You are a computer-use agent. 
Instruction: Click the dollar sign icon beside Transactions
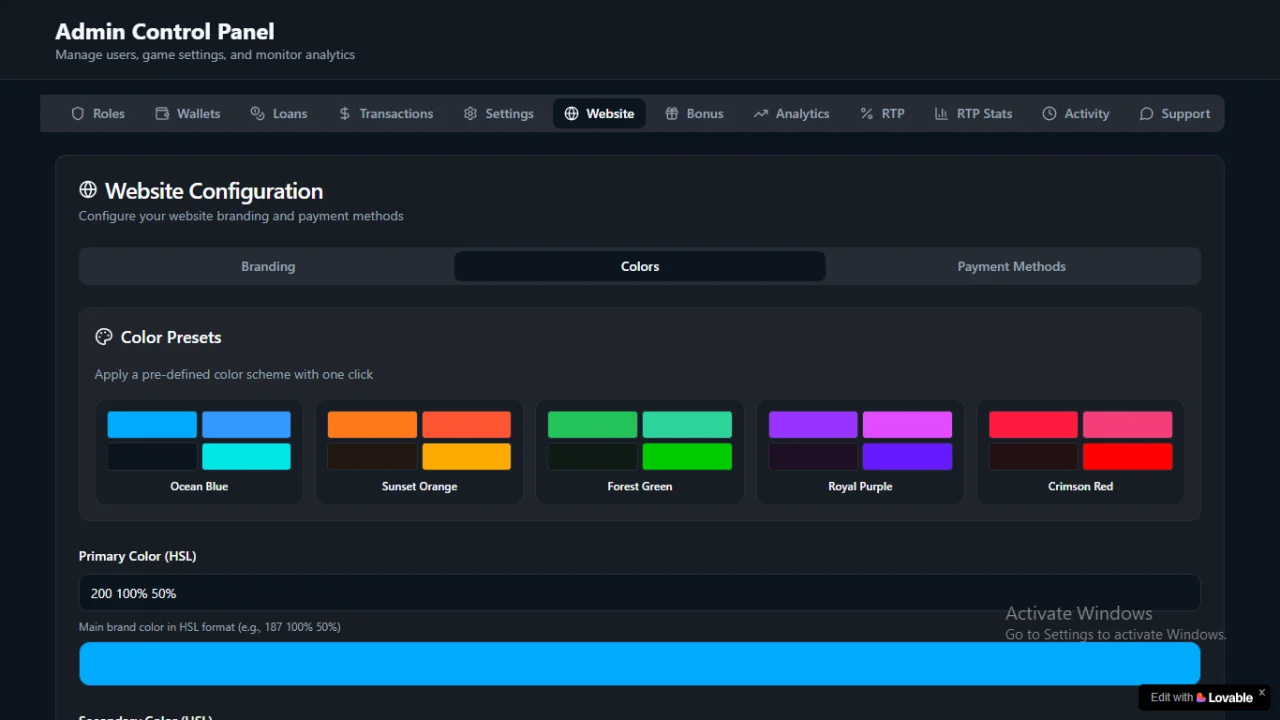[344, 114]
